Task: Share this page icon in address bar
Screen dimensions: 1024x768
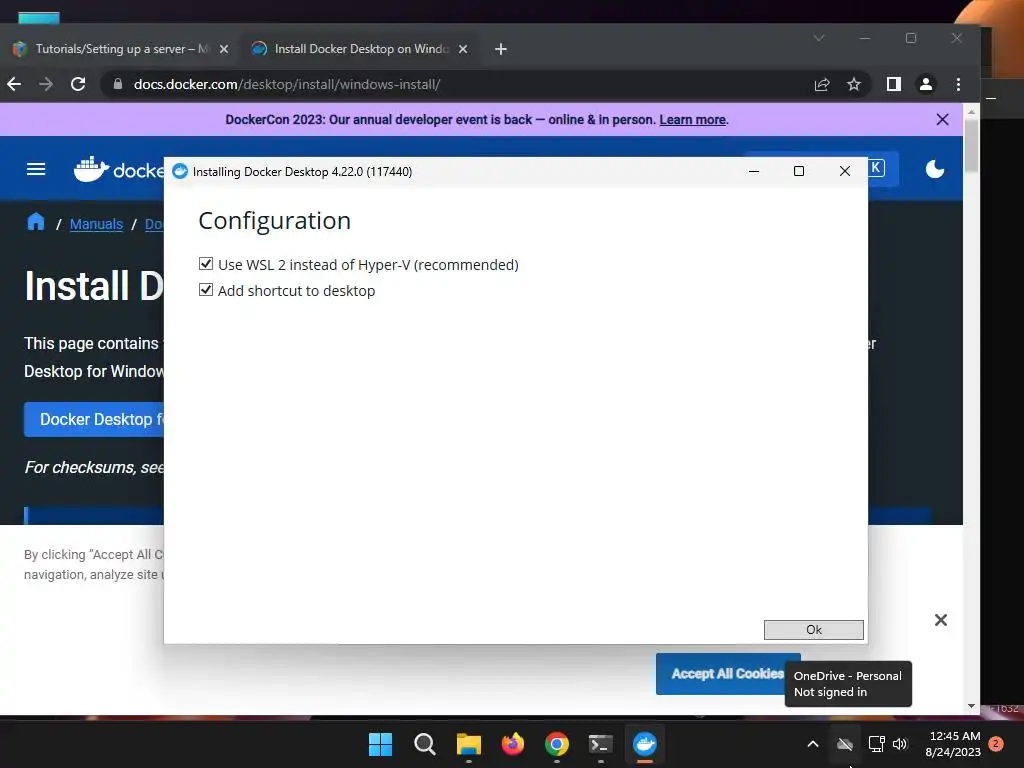Action: (x=822, y=84)
